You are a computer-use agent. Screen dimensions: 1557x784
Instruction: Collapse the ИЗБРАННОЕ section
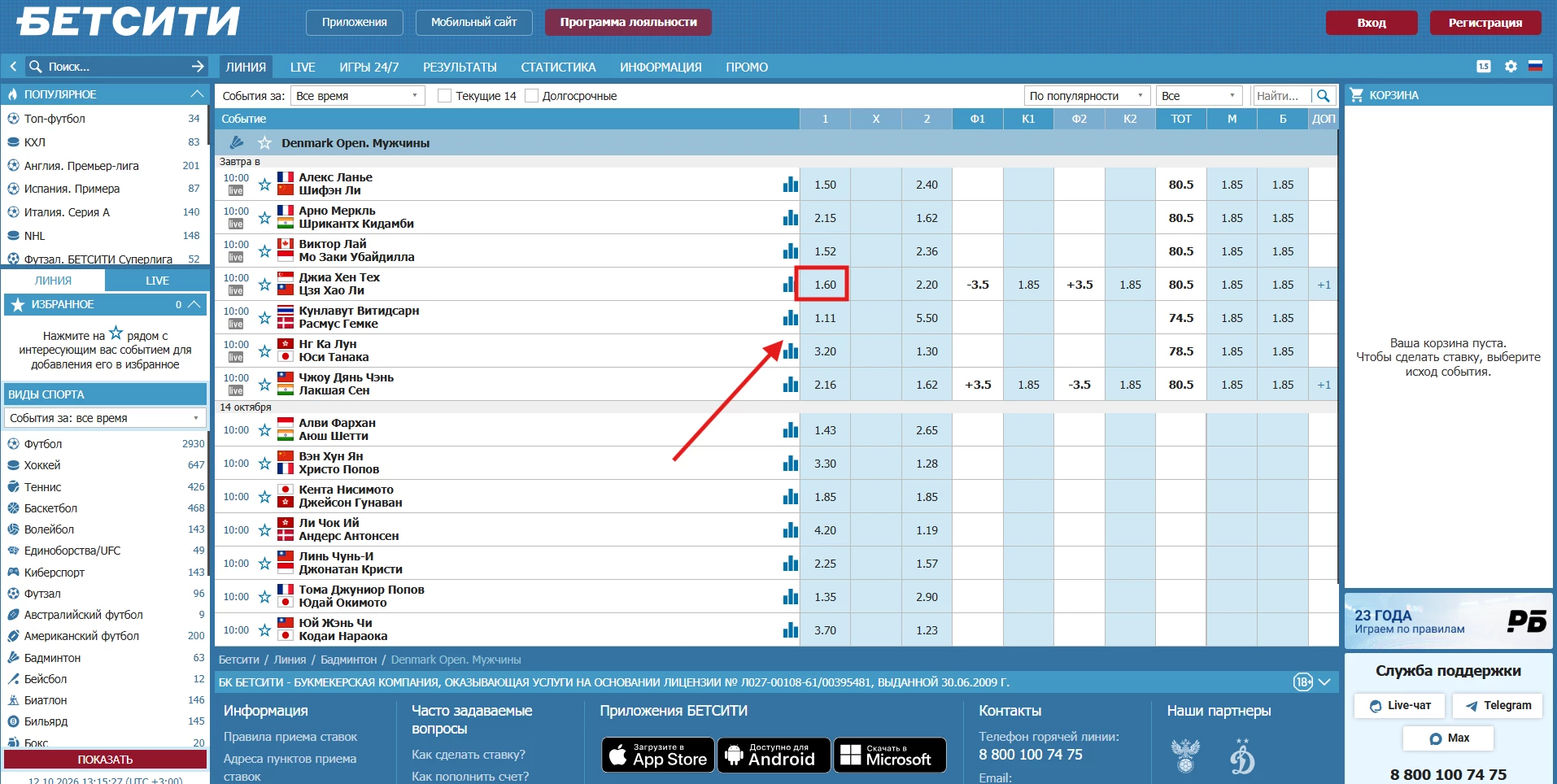(x=194, y=304)
